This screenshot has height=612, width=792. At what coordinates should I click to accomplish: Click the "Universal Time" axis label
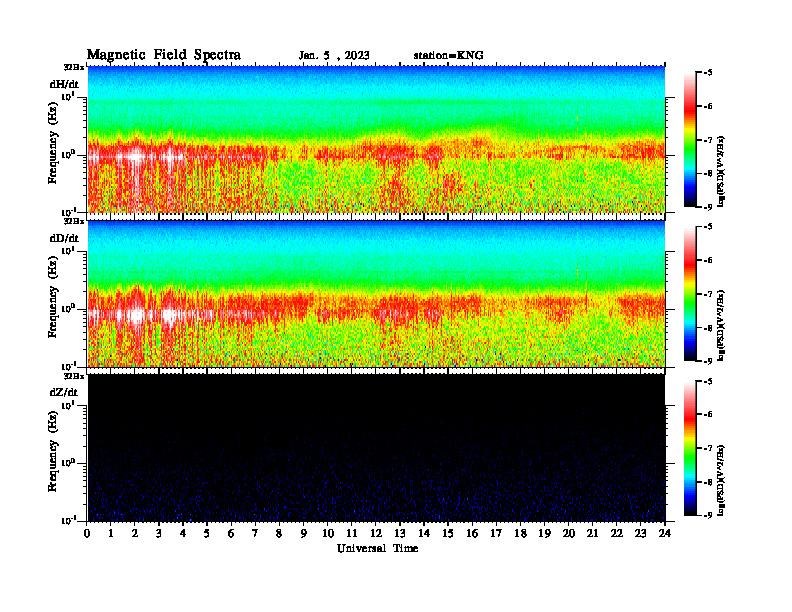point(378,548)
